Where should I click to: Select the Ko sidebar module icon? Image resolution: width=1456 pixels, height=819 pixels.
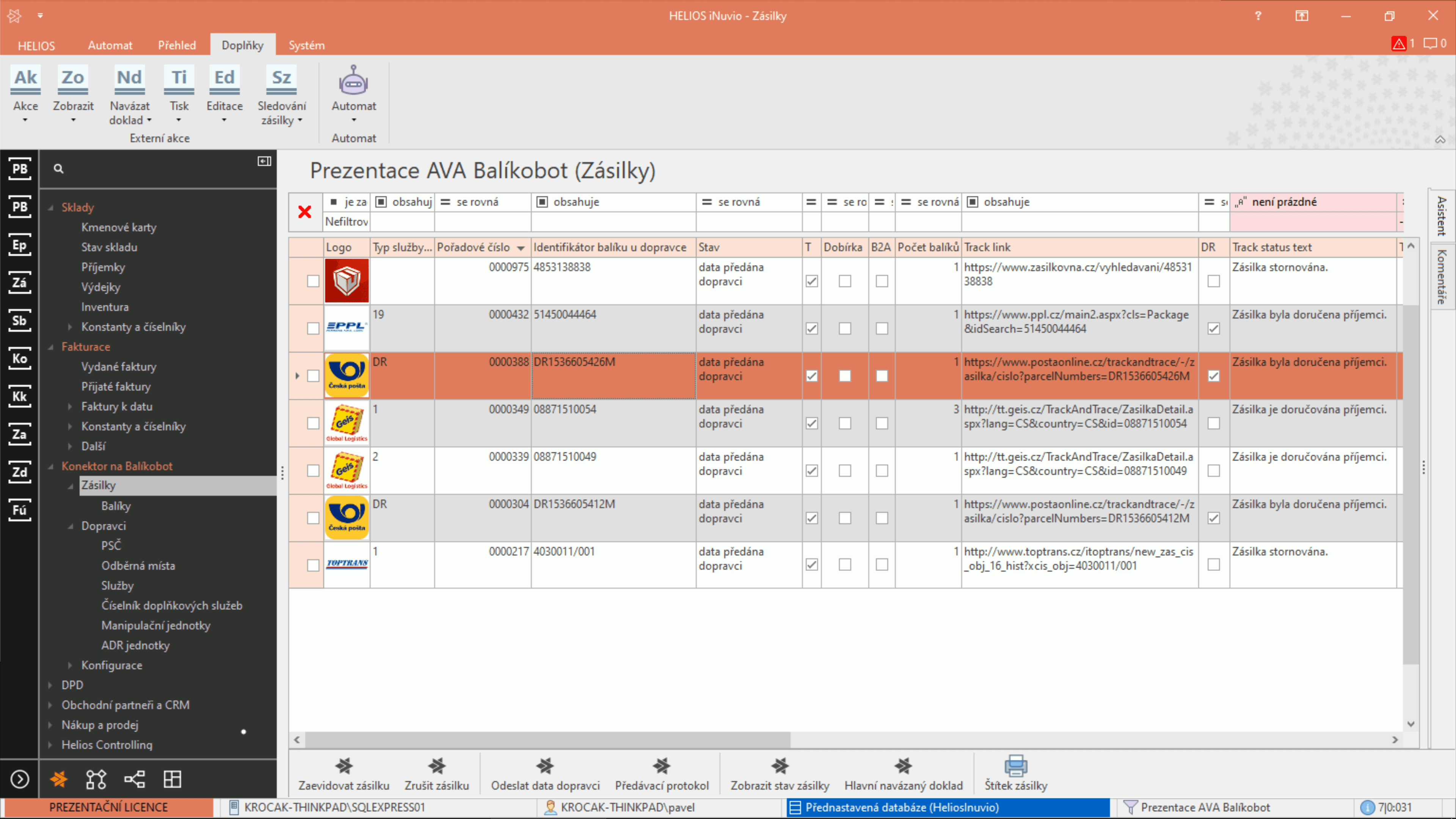20,358
